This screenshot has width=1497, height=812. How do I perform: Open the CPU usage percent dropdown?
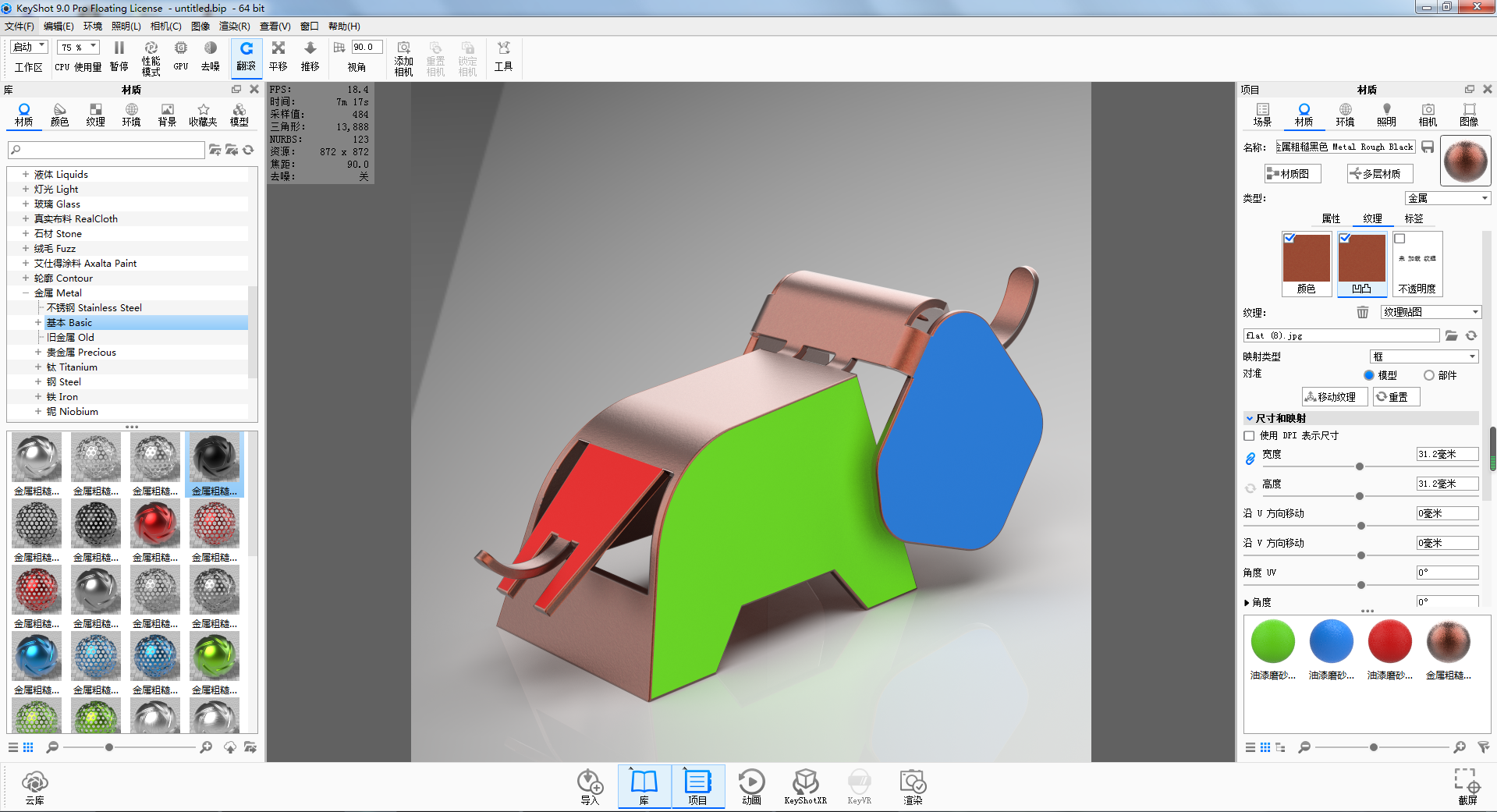[79, 48]
